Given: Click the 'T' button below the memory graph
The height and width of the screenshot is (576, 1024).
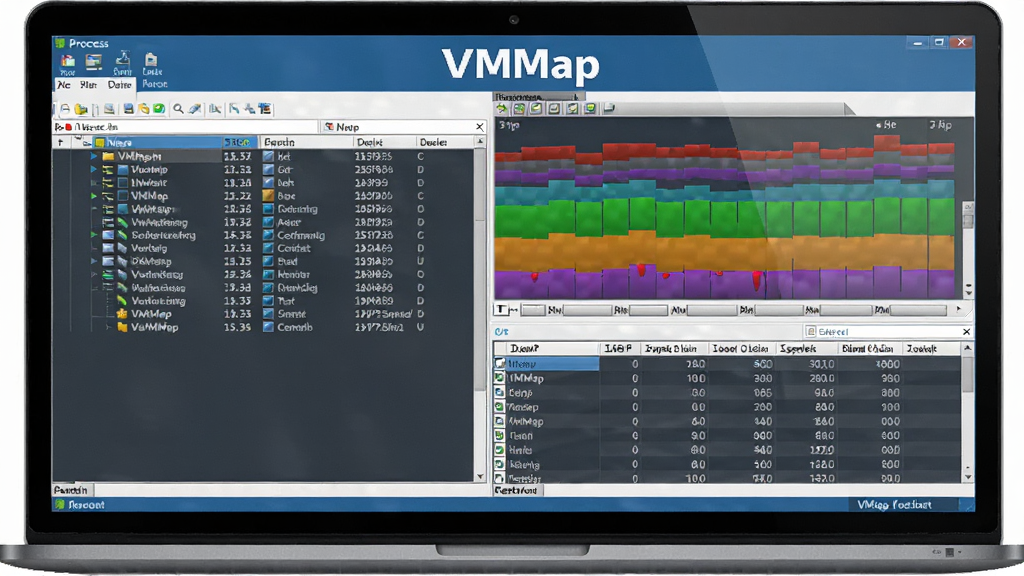Looking at the screenshot, I should point(501,309).
